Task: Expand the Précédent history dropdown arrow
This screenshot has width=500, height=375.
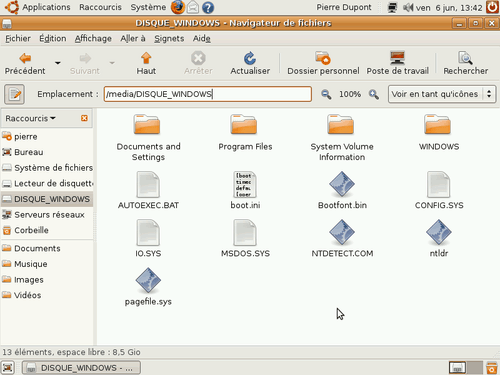Action: (58, 63)
